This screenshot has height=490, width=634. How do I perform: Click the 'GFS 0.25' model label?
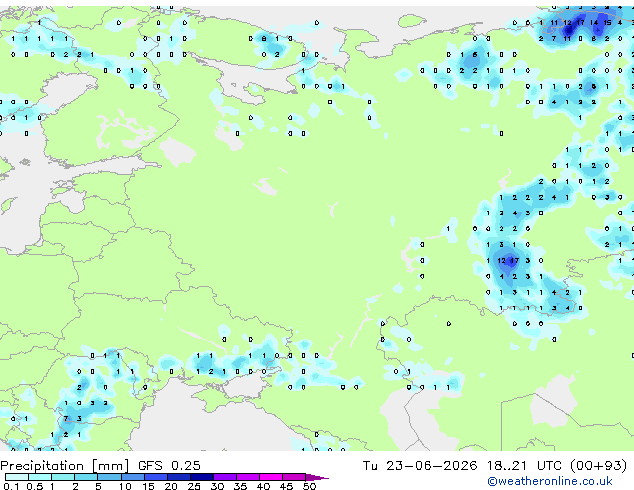pyautogui.click(x=169, y=466)
